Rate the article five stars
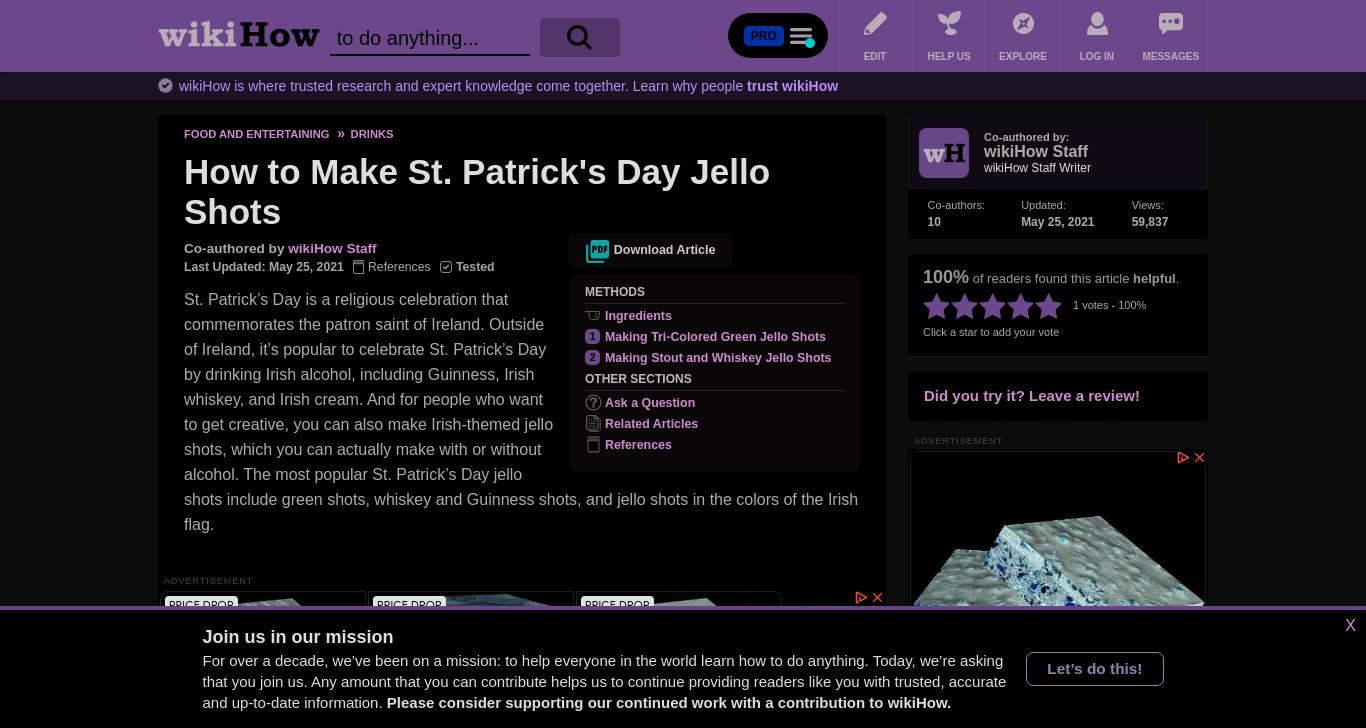This screenshot has height=728, width=1366. click(1048, 306)
